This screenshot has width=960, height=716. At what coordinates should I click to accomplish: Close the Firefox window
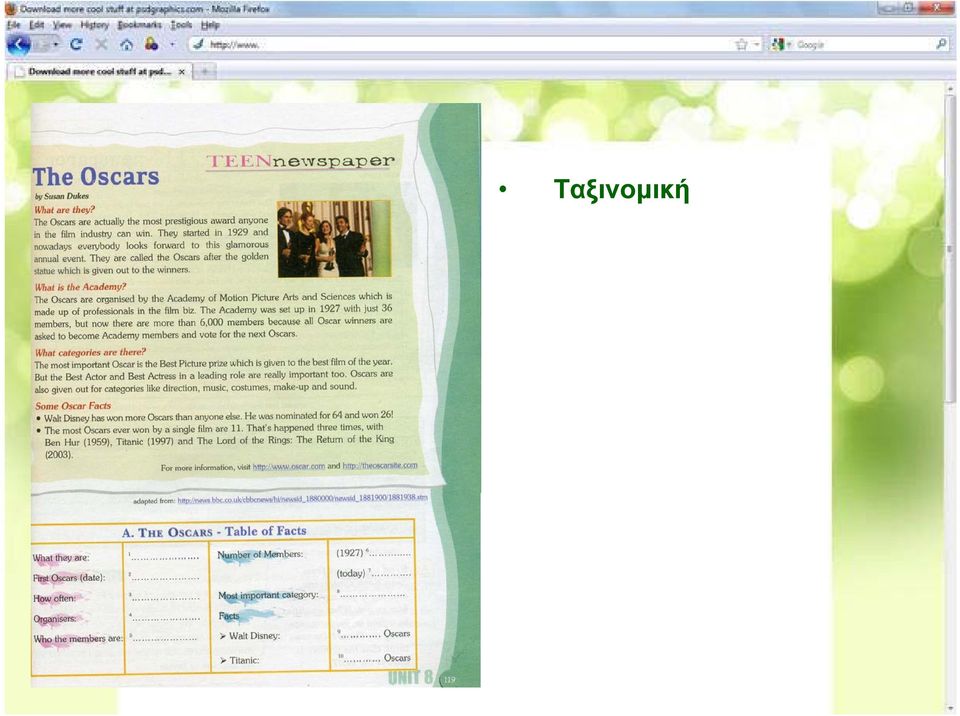[936, 7]
